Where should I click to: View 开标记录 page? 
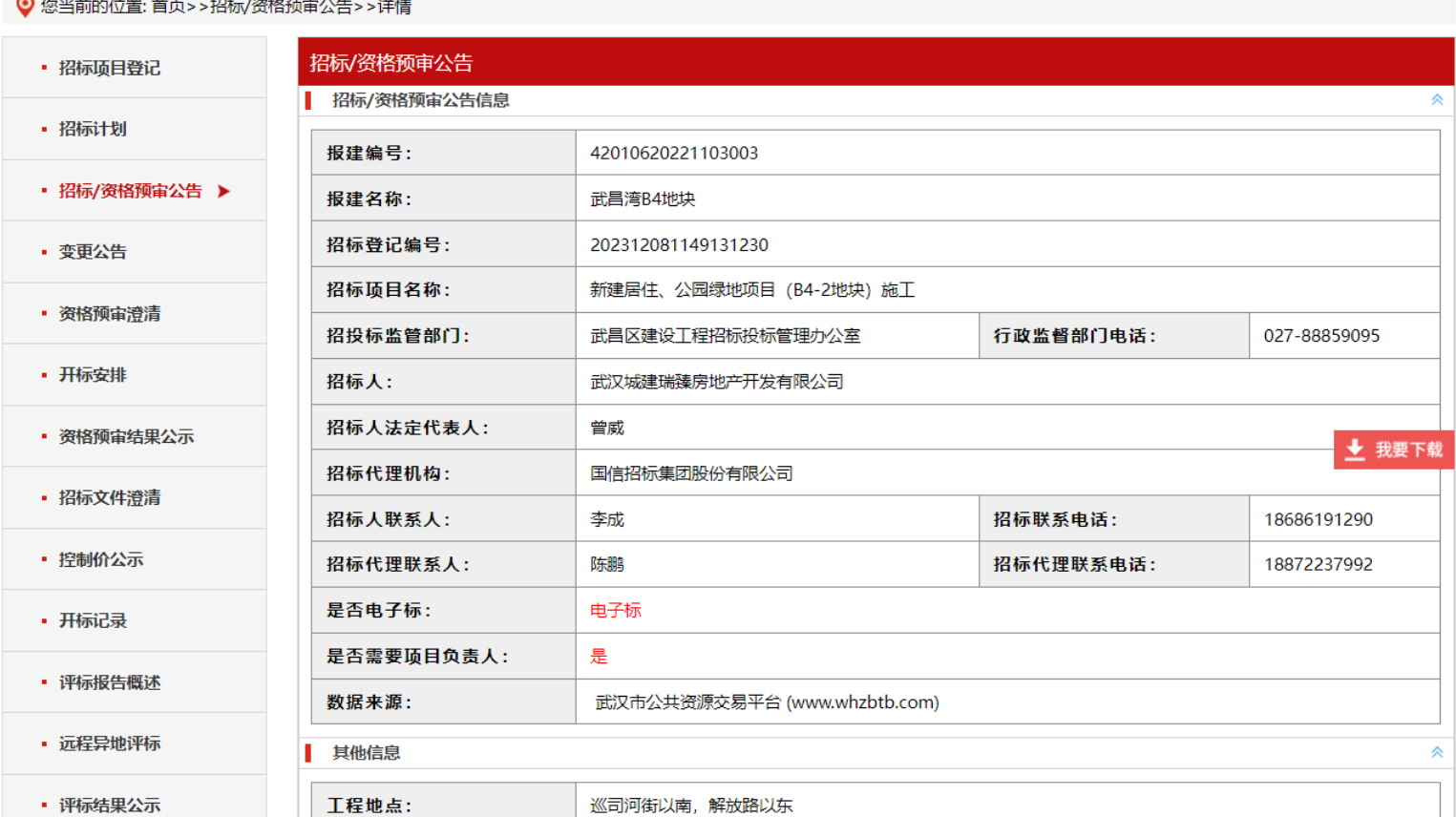[x=93, y=621]
